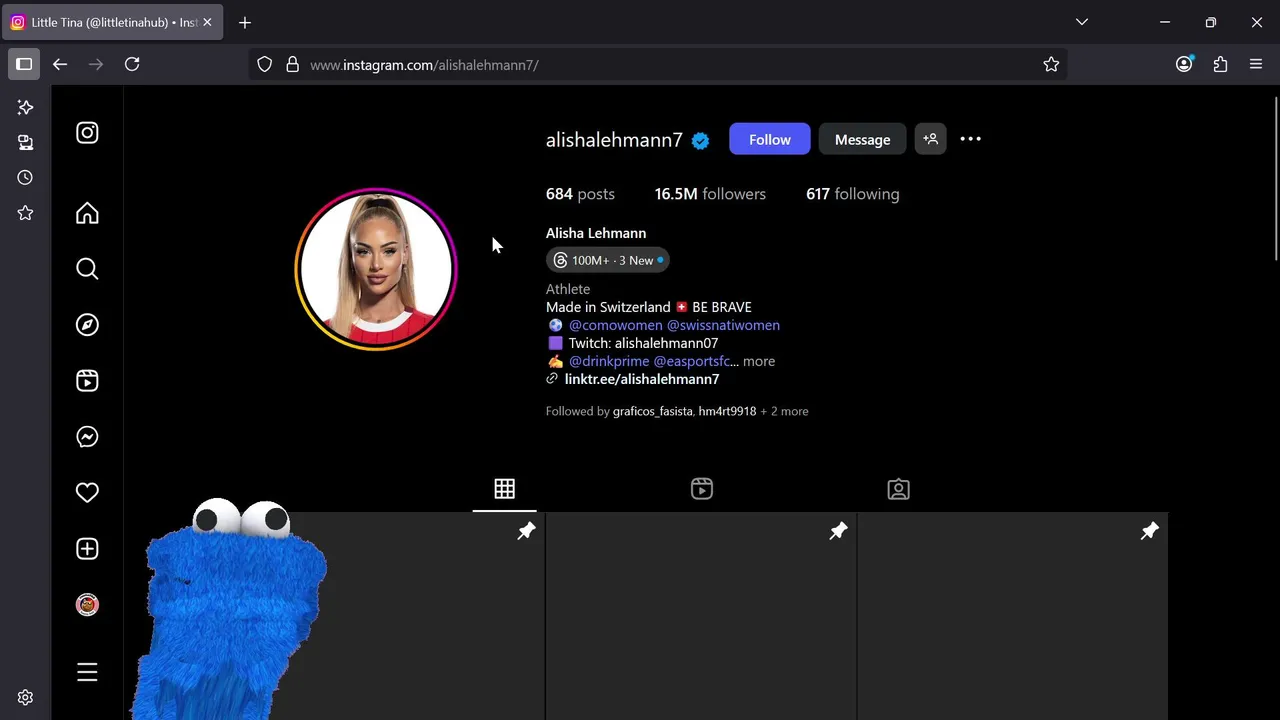This screenshot has width=1280, height=720.
Task: List all tabs dropdown arrow
Action: 1081,22
